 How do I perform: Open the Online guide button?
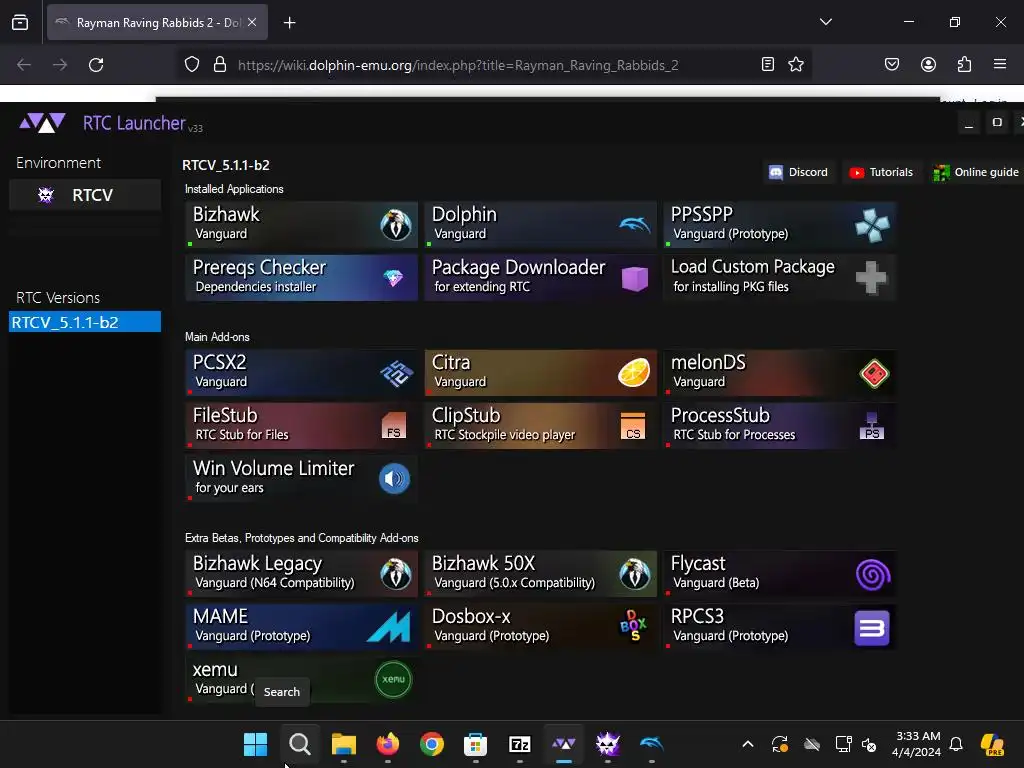pos(976,172)
